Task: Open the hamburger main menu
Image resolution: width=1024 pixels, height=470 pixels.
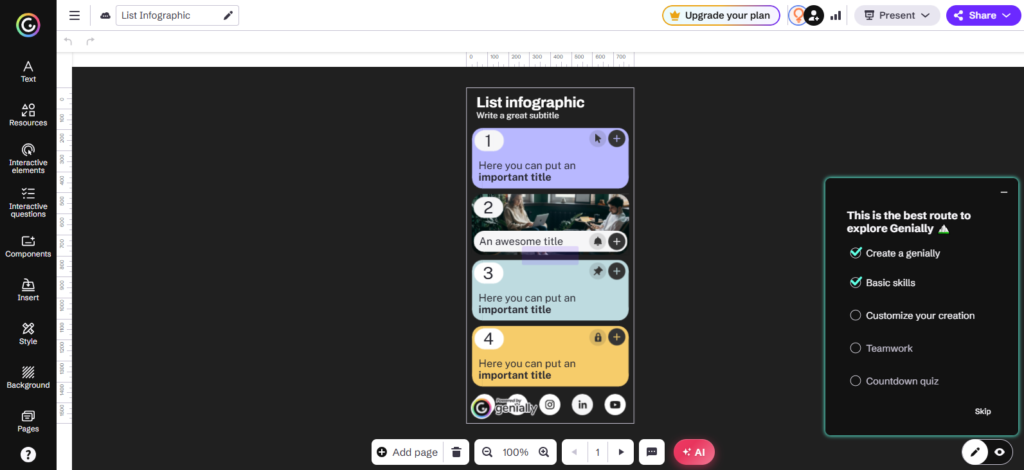Action: [74, 16]
